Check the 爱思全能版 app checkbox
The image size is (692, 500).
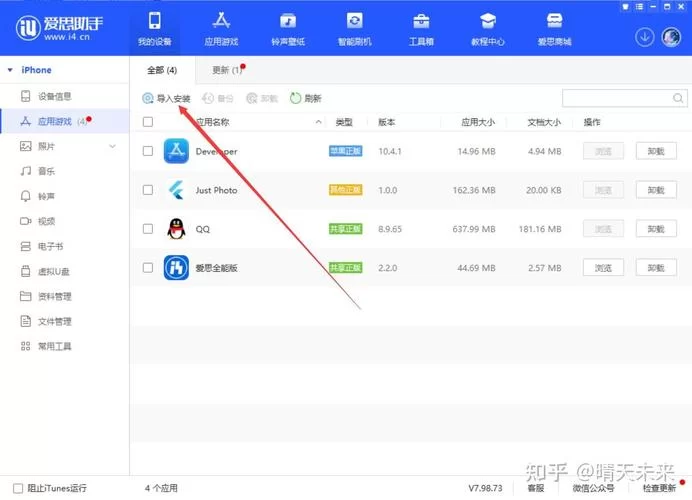pyautogui.click(x=148, y=267)
